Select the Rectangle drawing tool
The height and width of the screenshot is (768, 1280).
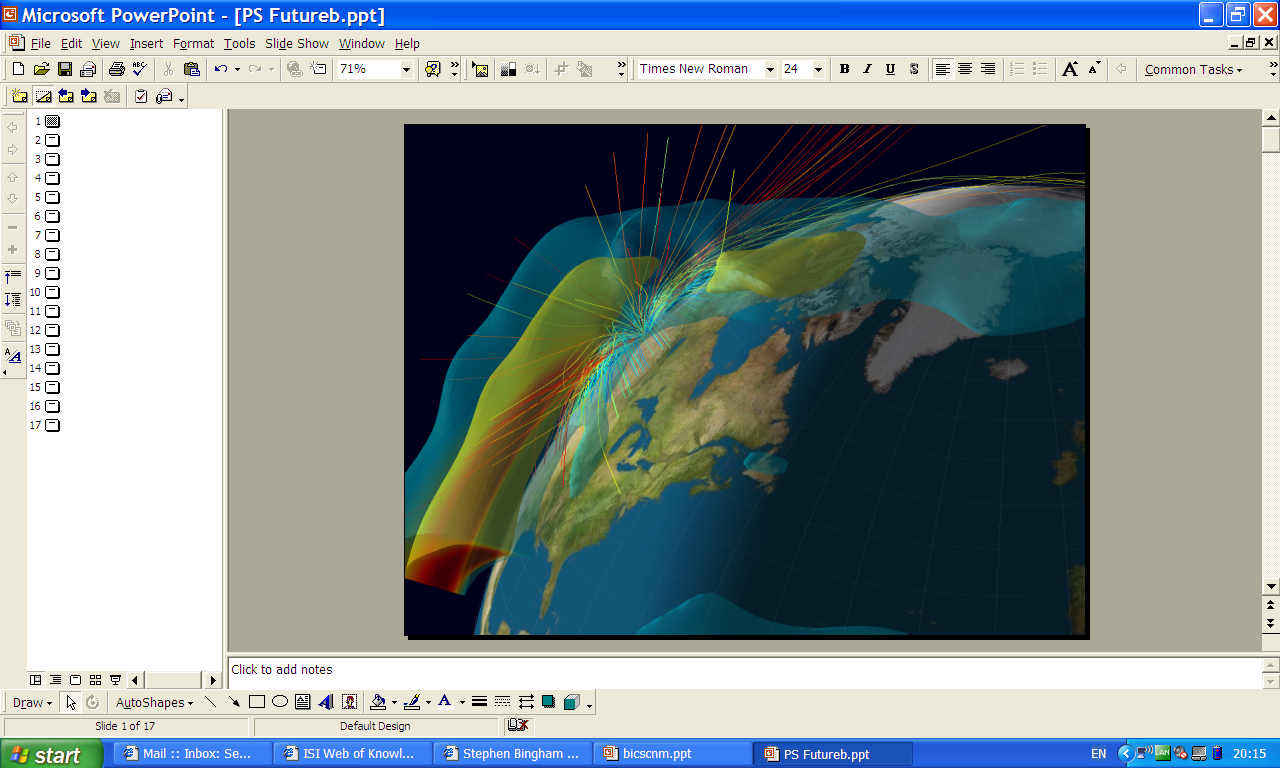[257, 702]
